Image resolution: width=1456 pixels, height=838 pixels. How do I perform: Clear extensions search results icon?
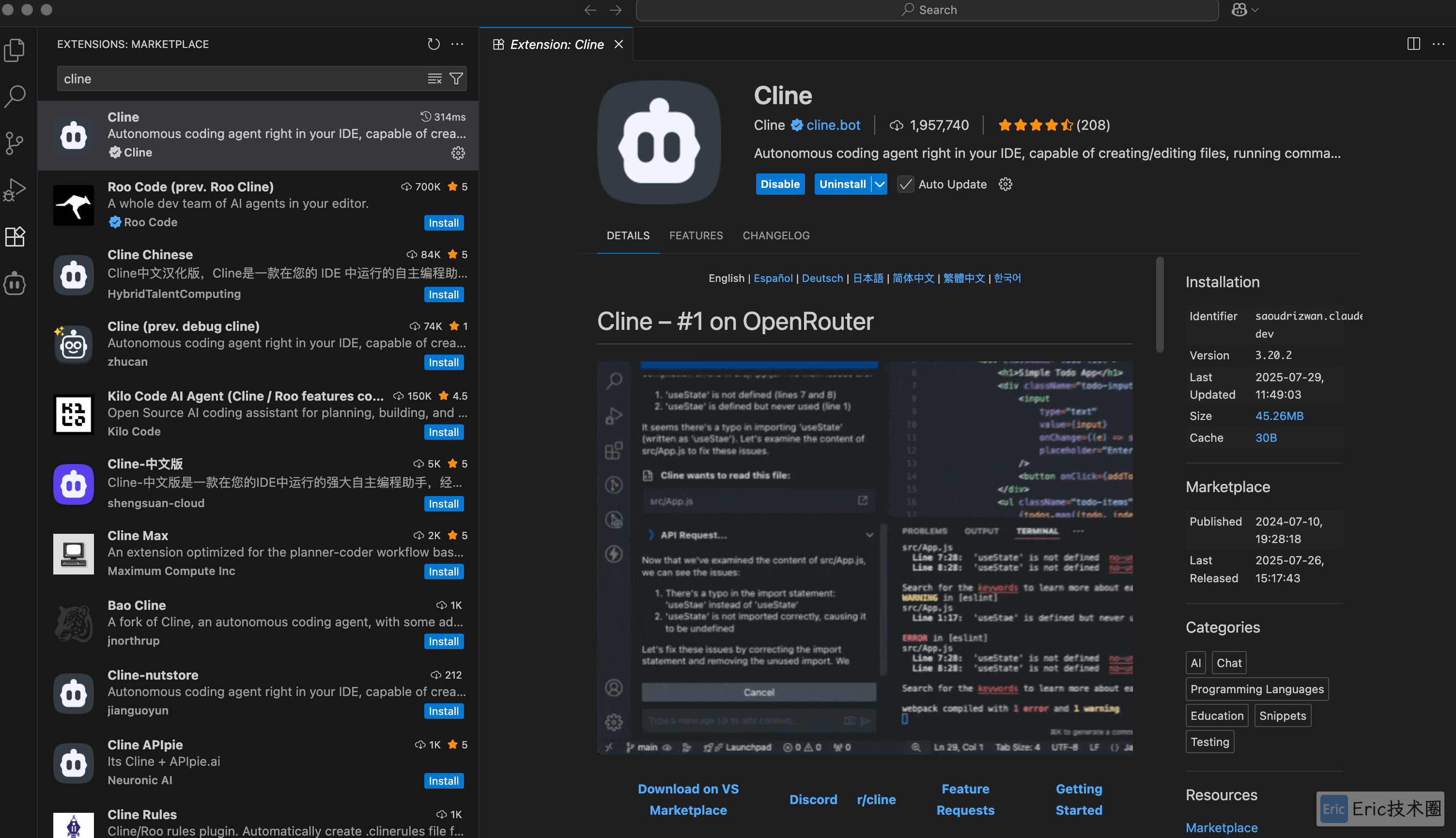434,79
